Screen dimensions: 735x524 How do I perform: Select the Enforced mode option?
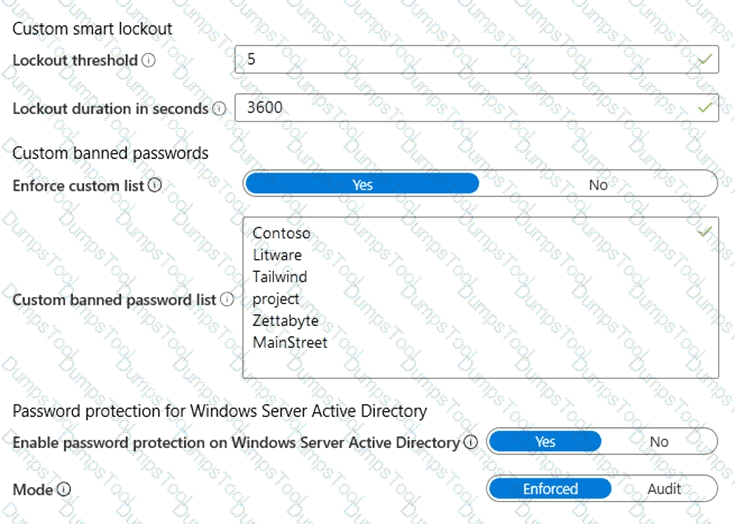(x=550, y=489)
